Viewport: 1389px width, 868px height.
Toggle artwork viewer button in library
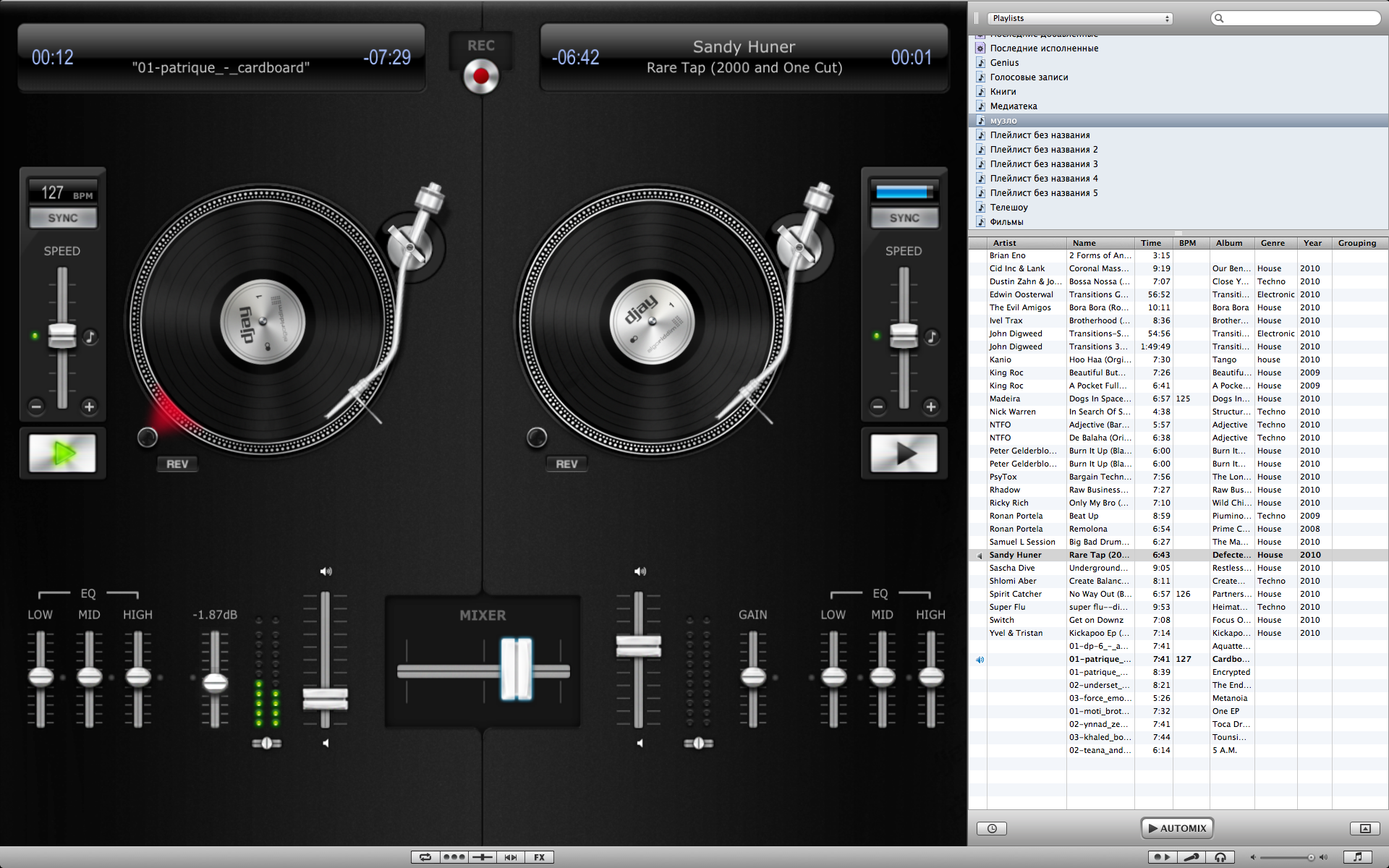coord(1365,828)
